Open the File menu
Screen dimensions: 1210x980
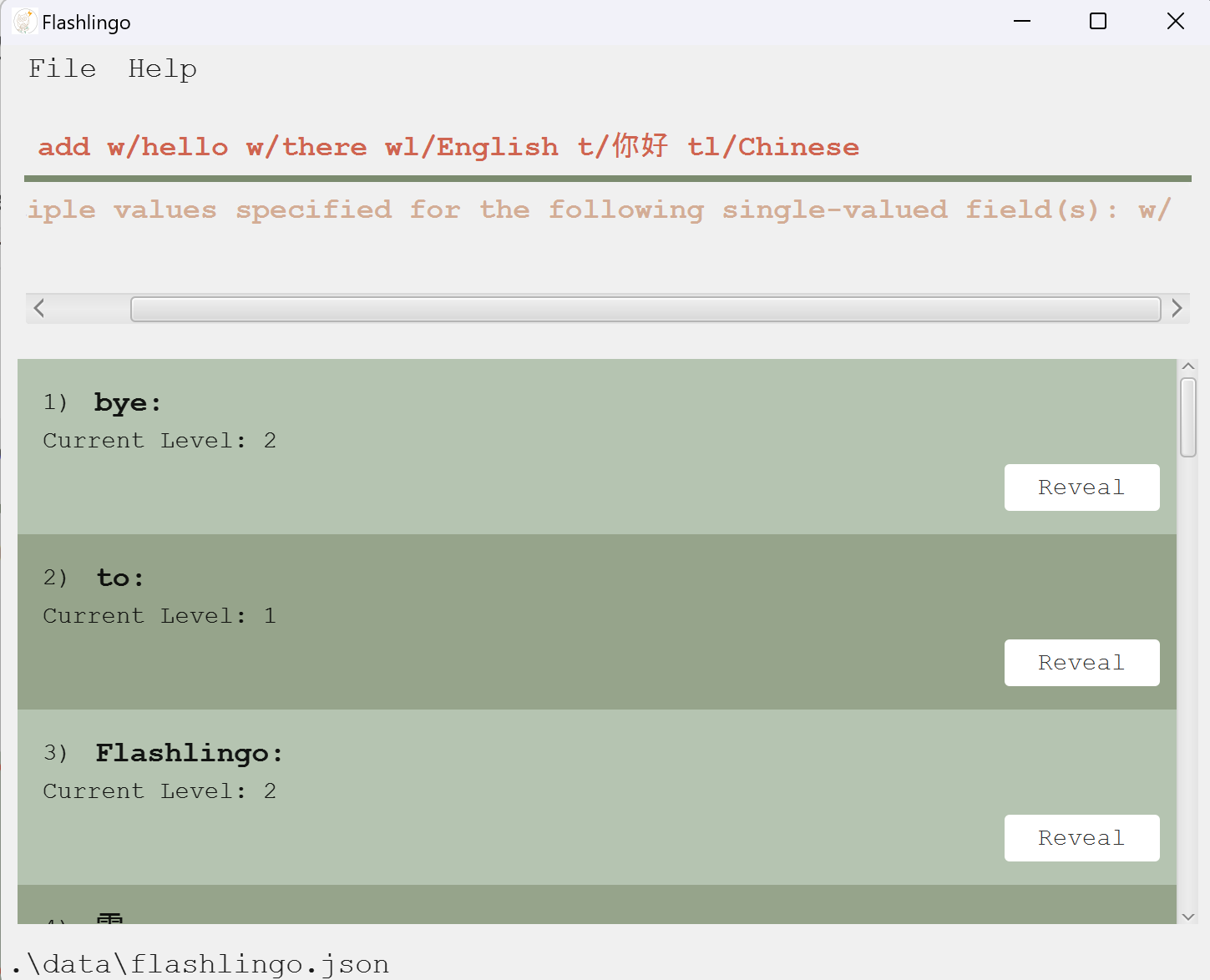click(x=63, y=68)
